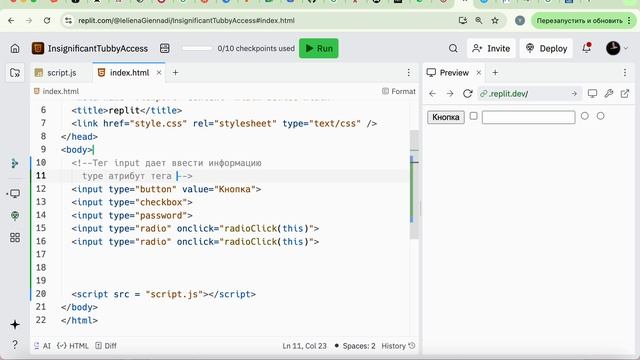This screenshot has height=360, width=640.
Task: Open the search magnifier in the Replit header
Action: click(x=453, y=49)
